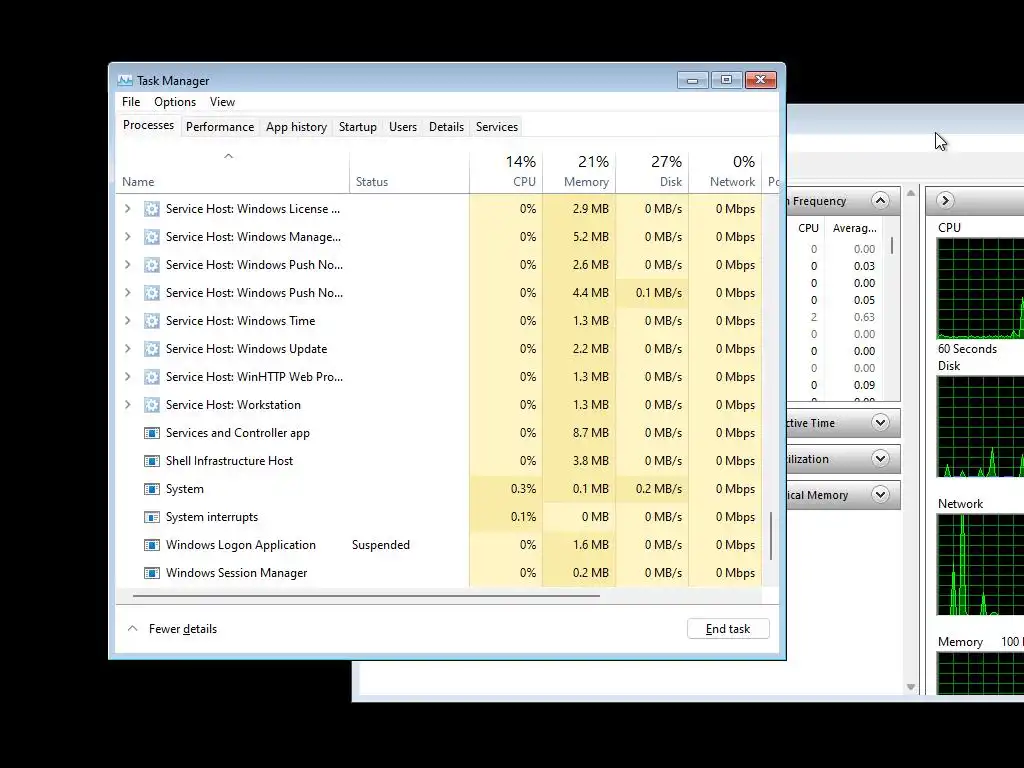Screen dimensions: 1024x768
Task: Sort processes by Name column header
Action: pos(232,173)
